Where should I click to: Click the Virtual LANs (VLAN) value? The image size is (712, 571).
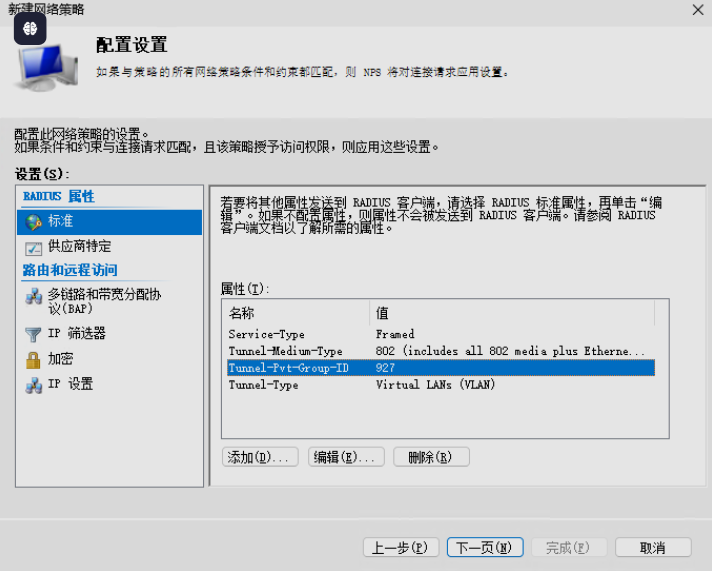(435, 385)
